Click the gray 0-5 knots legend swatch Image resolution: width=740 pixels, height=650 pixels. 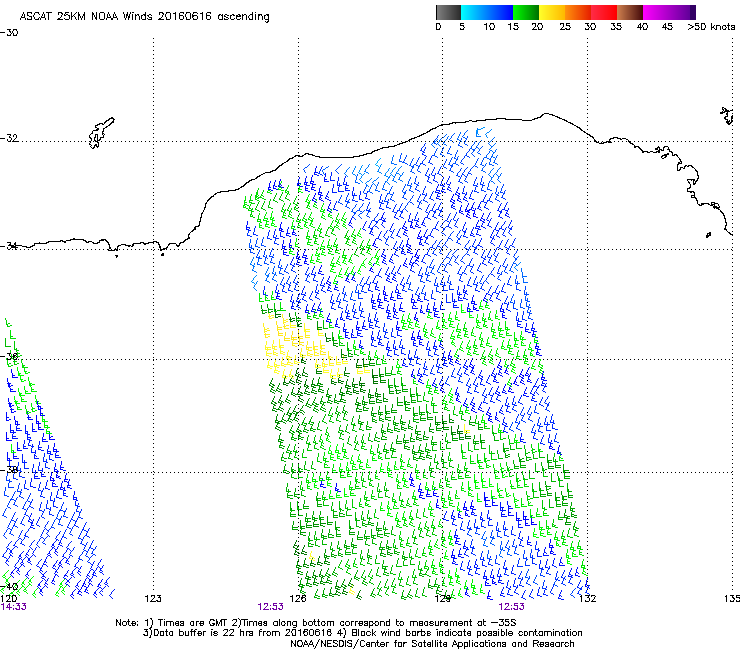449,12
